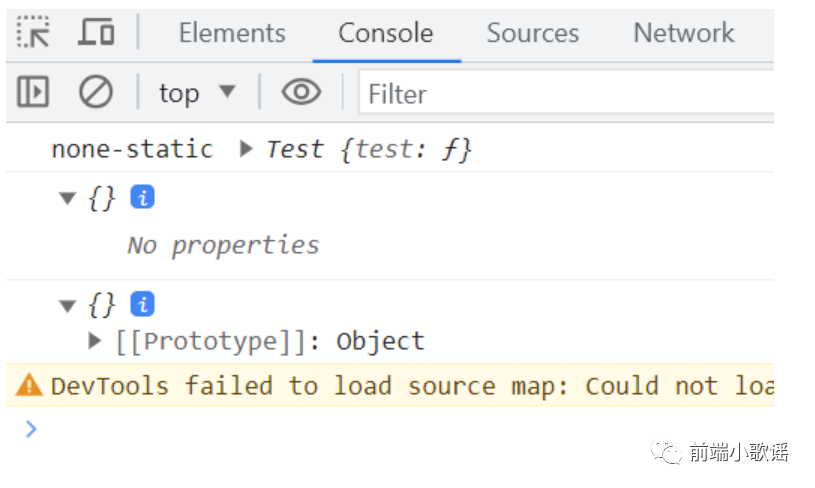Toggle the device toolbar icon
The width and height of the screenshot is (815, 488).
pos(96,32)
